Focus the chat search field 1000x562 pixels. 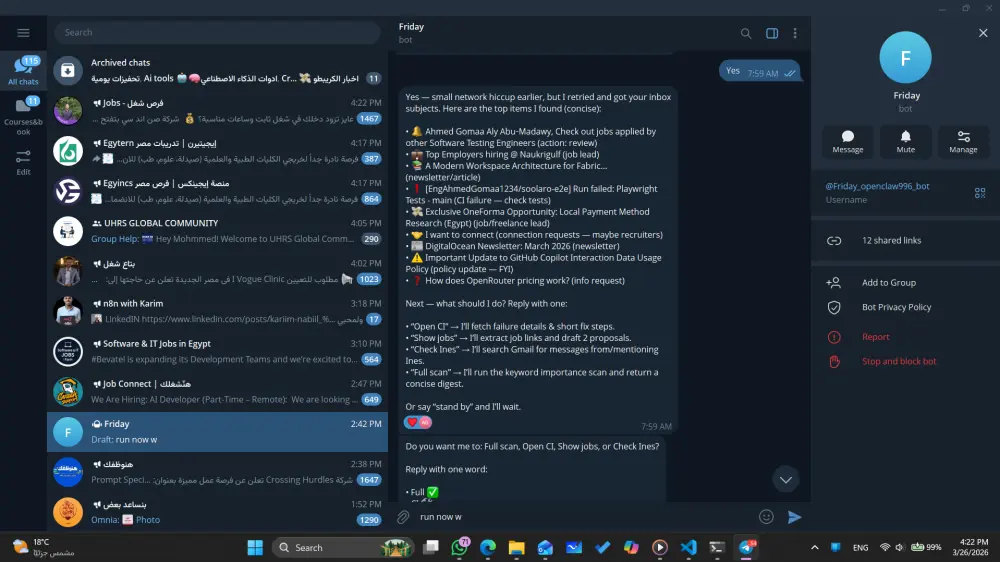point(217,33)
